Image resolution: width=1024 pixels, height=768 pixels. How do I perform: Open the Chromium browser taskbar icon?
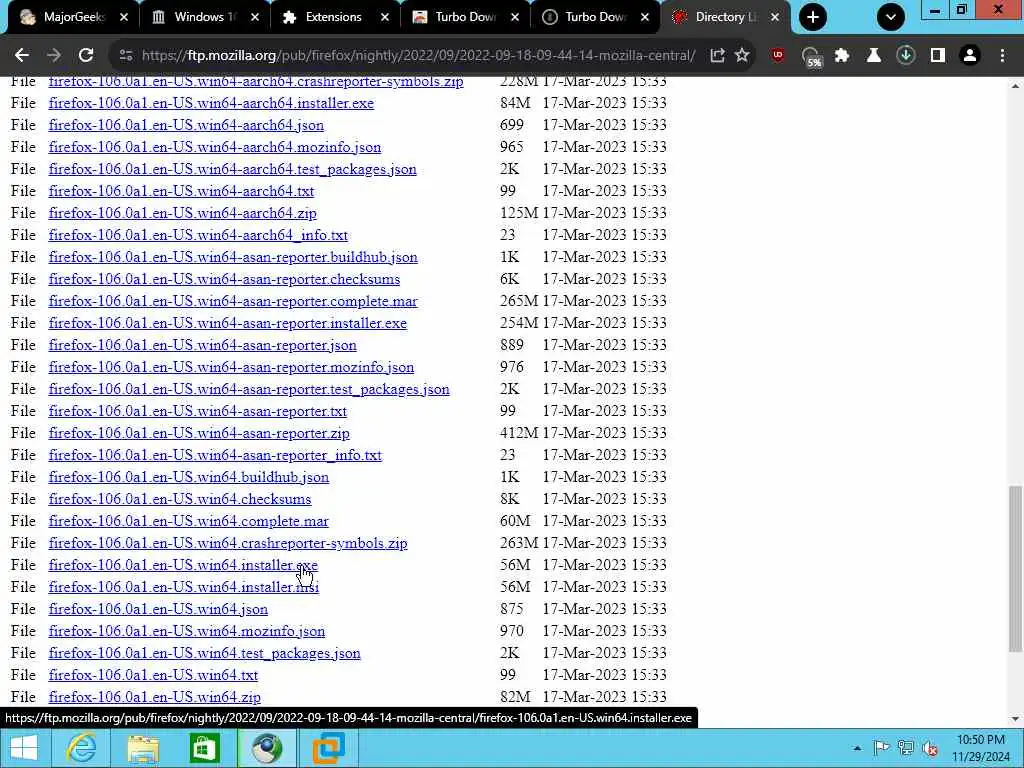266,748
